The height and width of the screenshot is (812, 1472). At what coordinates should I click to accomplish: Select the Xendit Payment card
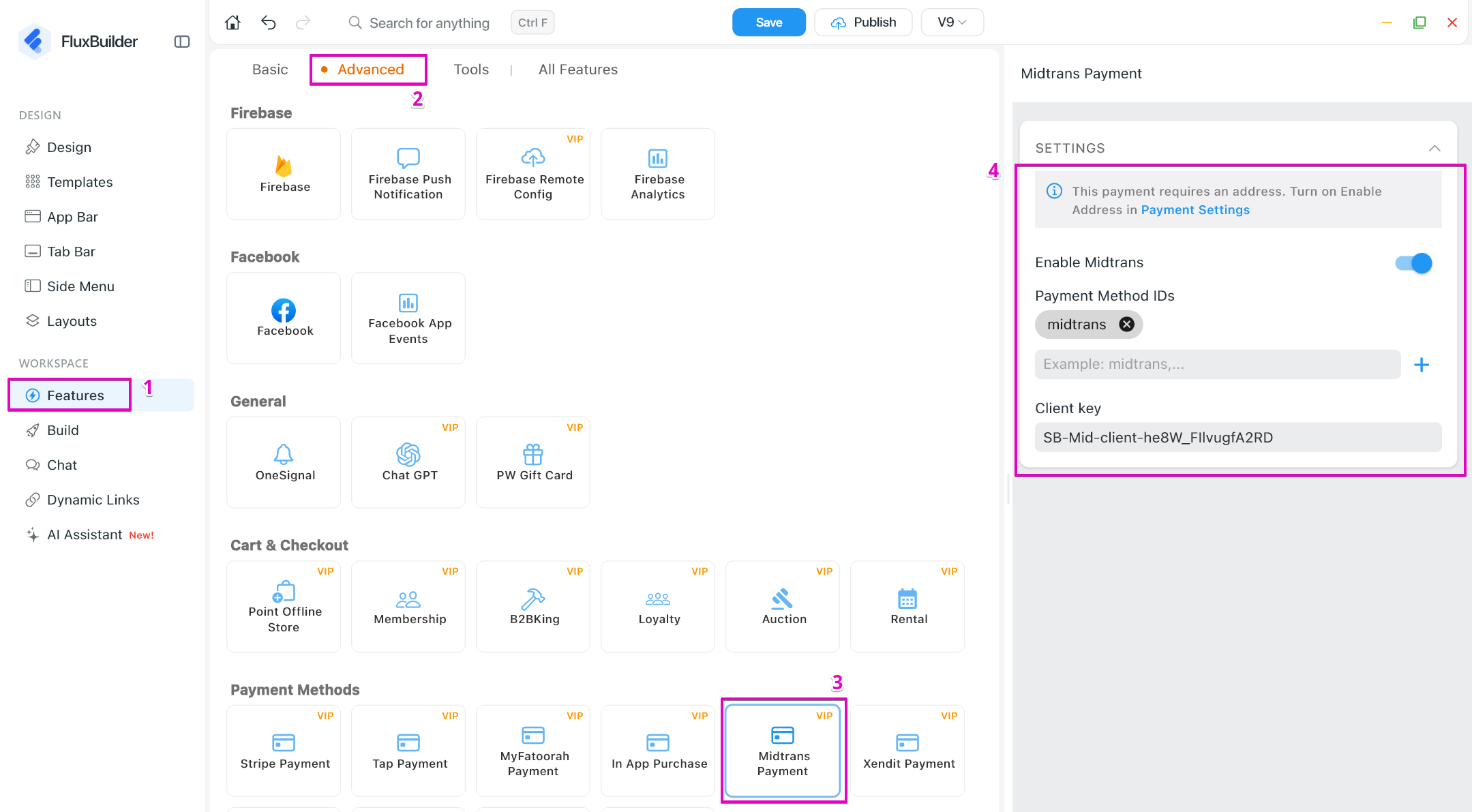[907, 751]
